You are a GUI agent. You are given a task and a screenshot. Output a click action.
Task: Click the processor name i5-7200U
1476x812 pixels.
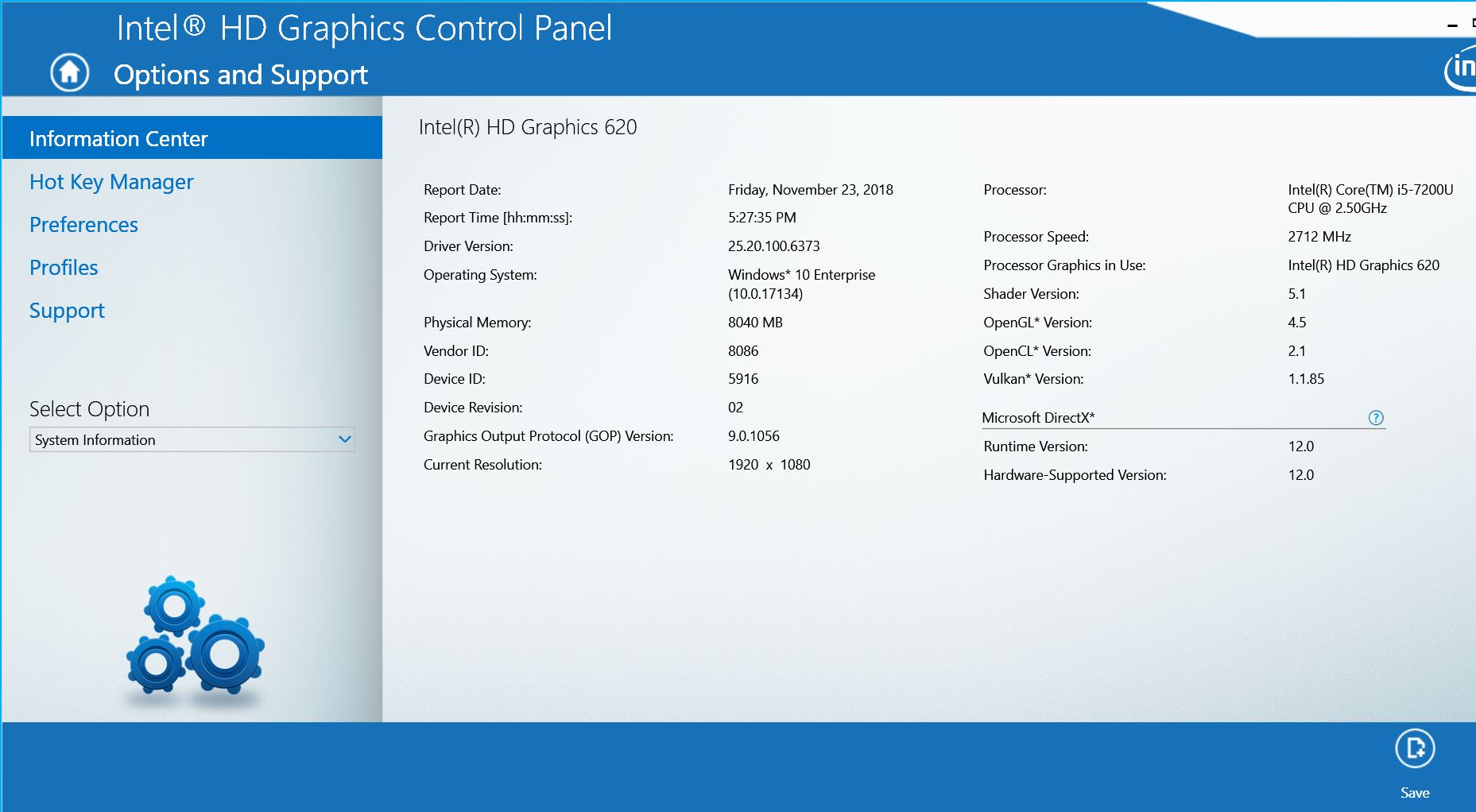(x=1370, y=199)
